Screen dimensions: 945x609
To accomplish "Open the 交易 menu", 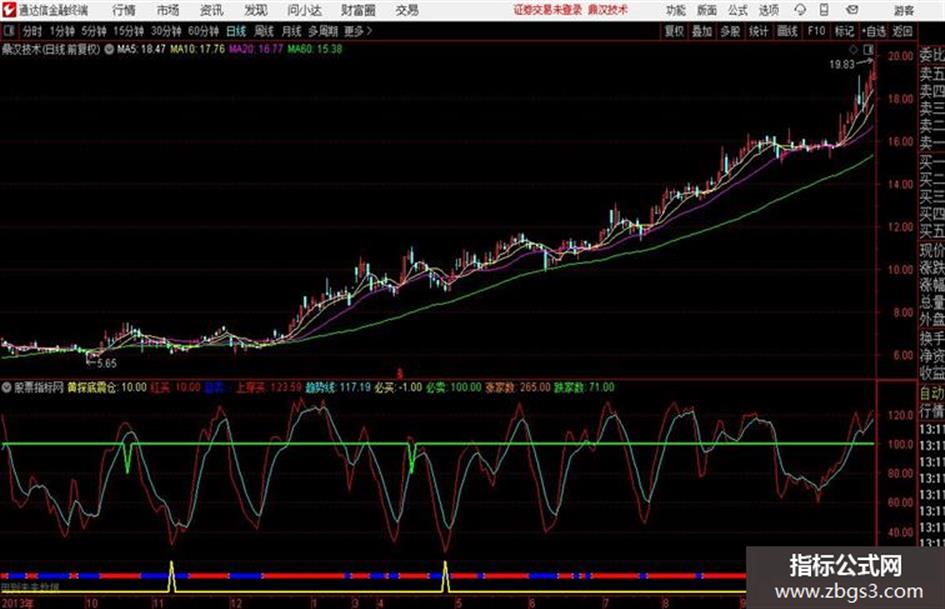I will [x=407, y=10].
